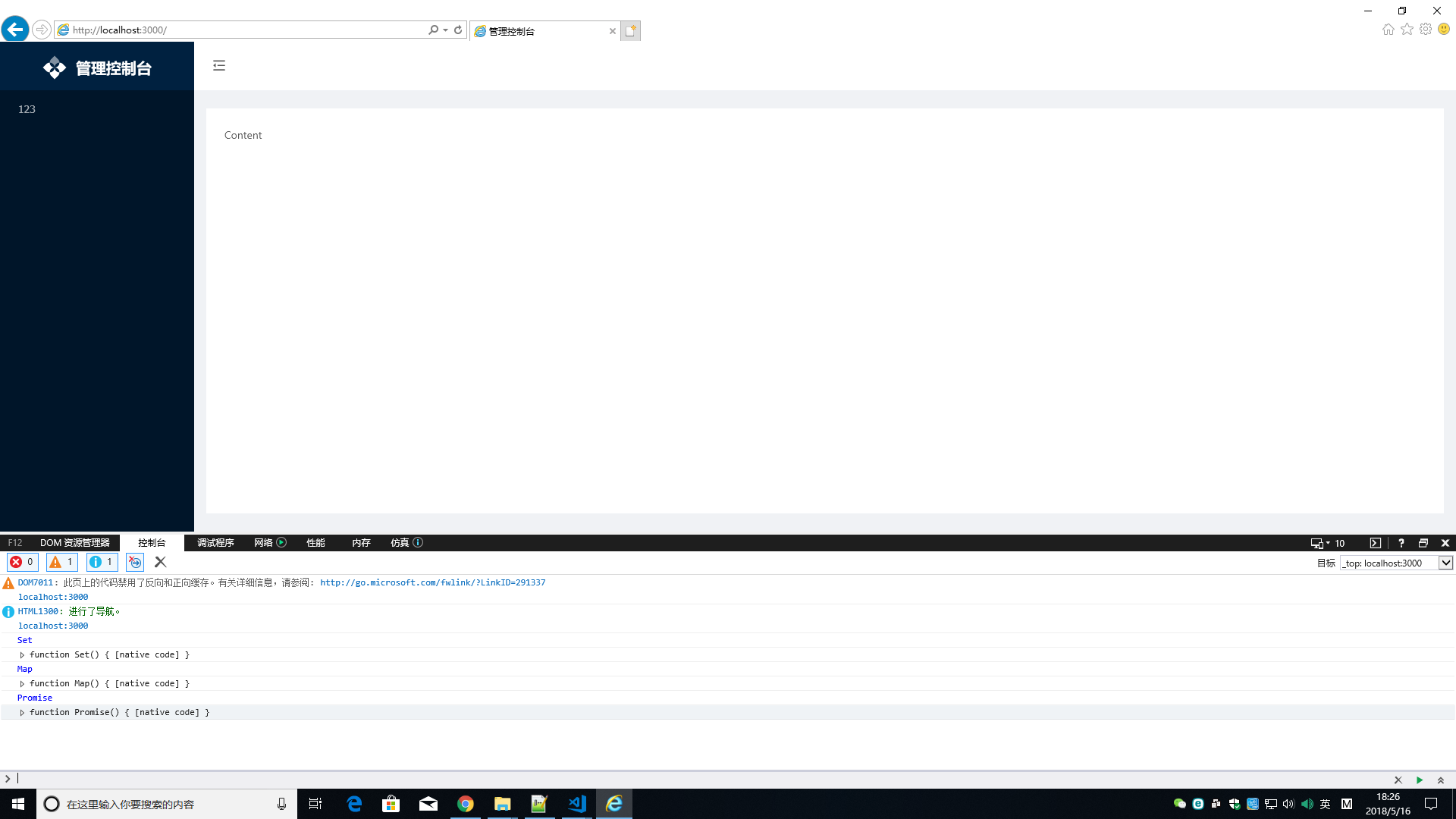The height and width of the screenshot is (819, 1456).
Task: Click the browser address bar
Action: 227,30
